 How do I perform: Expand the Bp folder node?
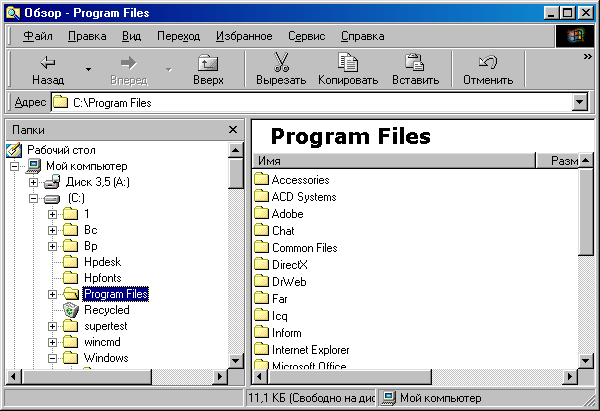point(52,246)
